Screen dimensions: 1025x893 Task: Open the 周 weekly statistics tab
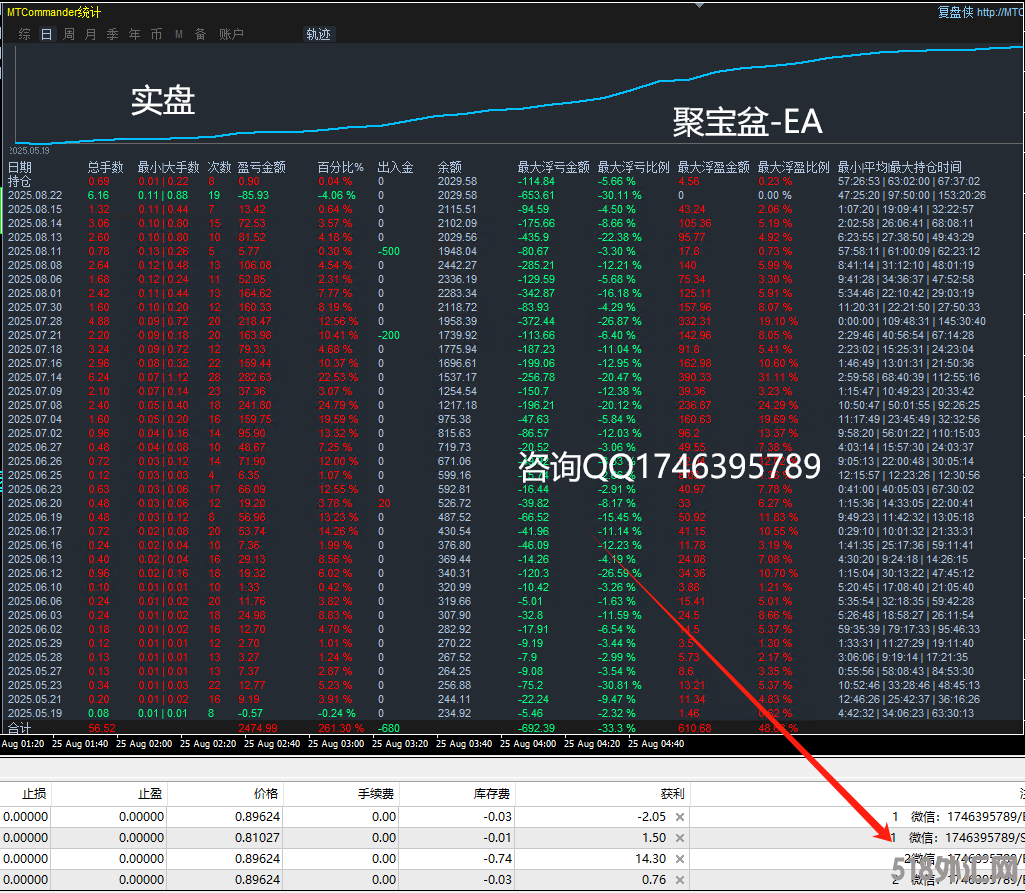point(69,34)
